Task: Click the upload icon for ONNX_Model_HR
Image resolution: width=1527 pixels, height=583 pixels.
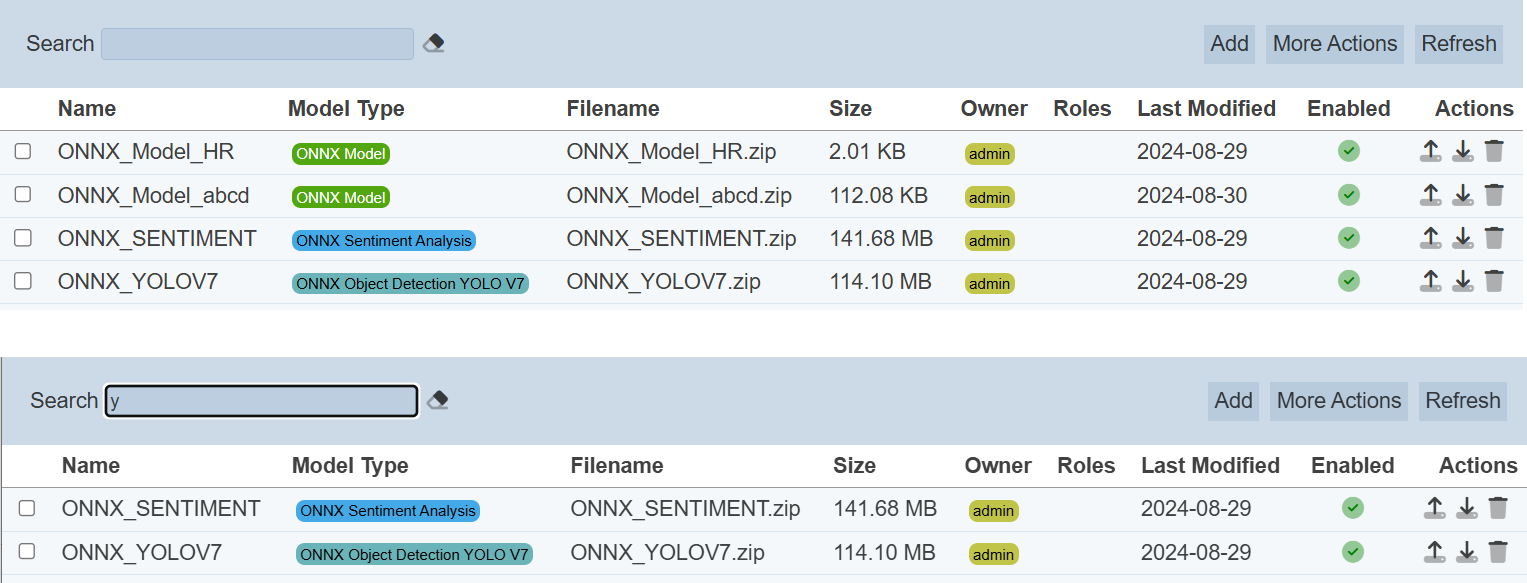Action: click(1431, 152)
